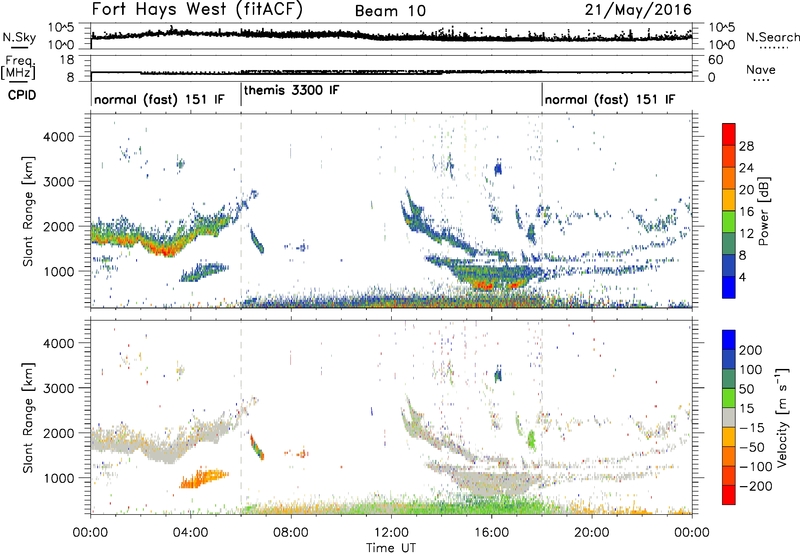The width and height of the screenshot is (800, 554).
Task: Click the "Time UT" axis title
Action: point(391,547)
